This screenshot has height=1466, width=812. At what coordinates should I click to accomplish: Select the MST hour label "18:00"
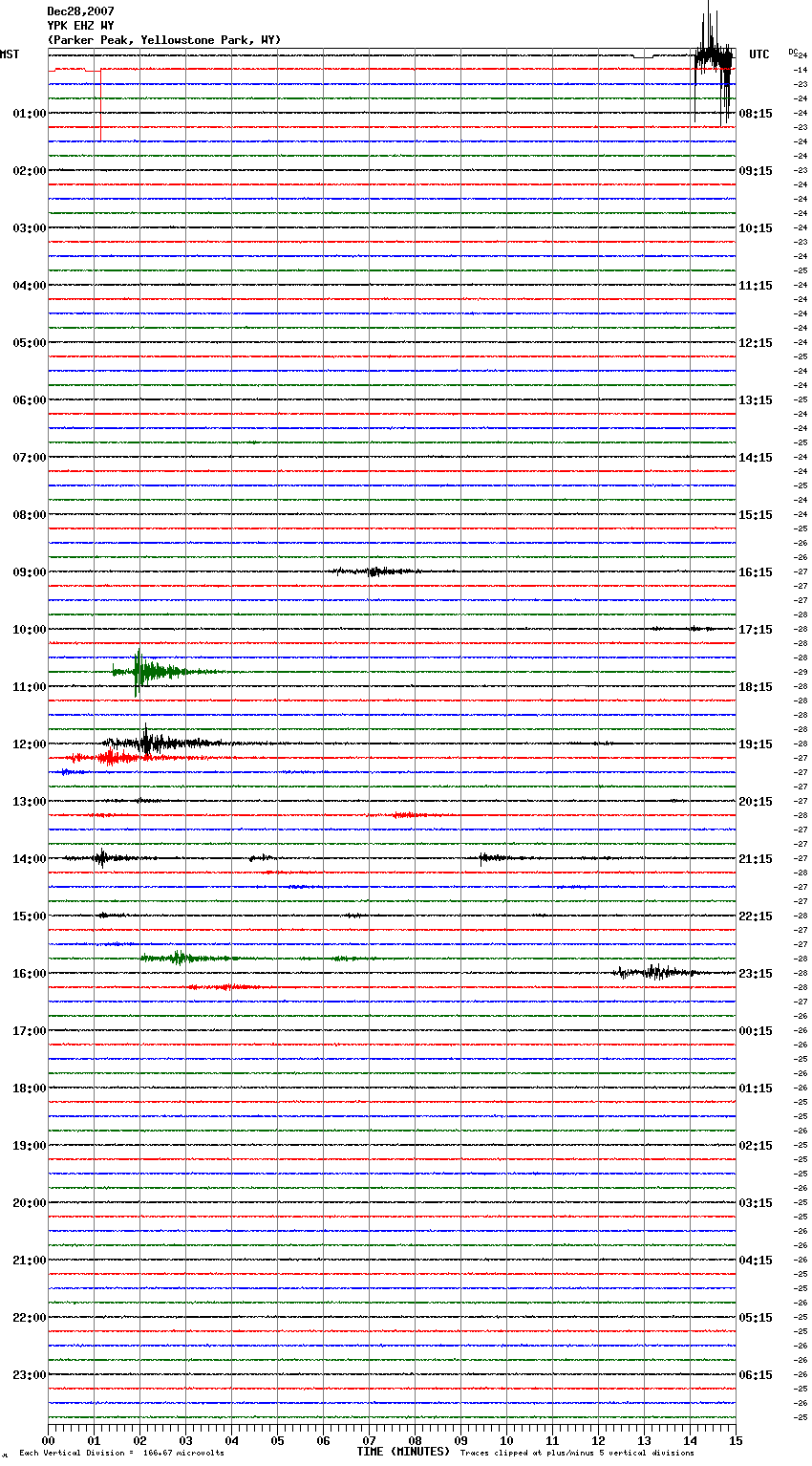[30, 1089]
